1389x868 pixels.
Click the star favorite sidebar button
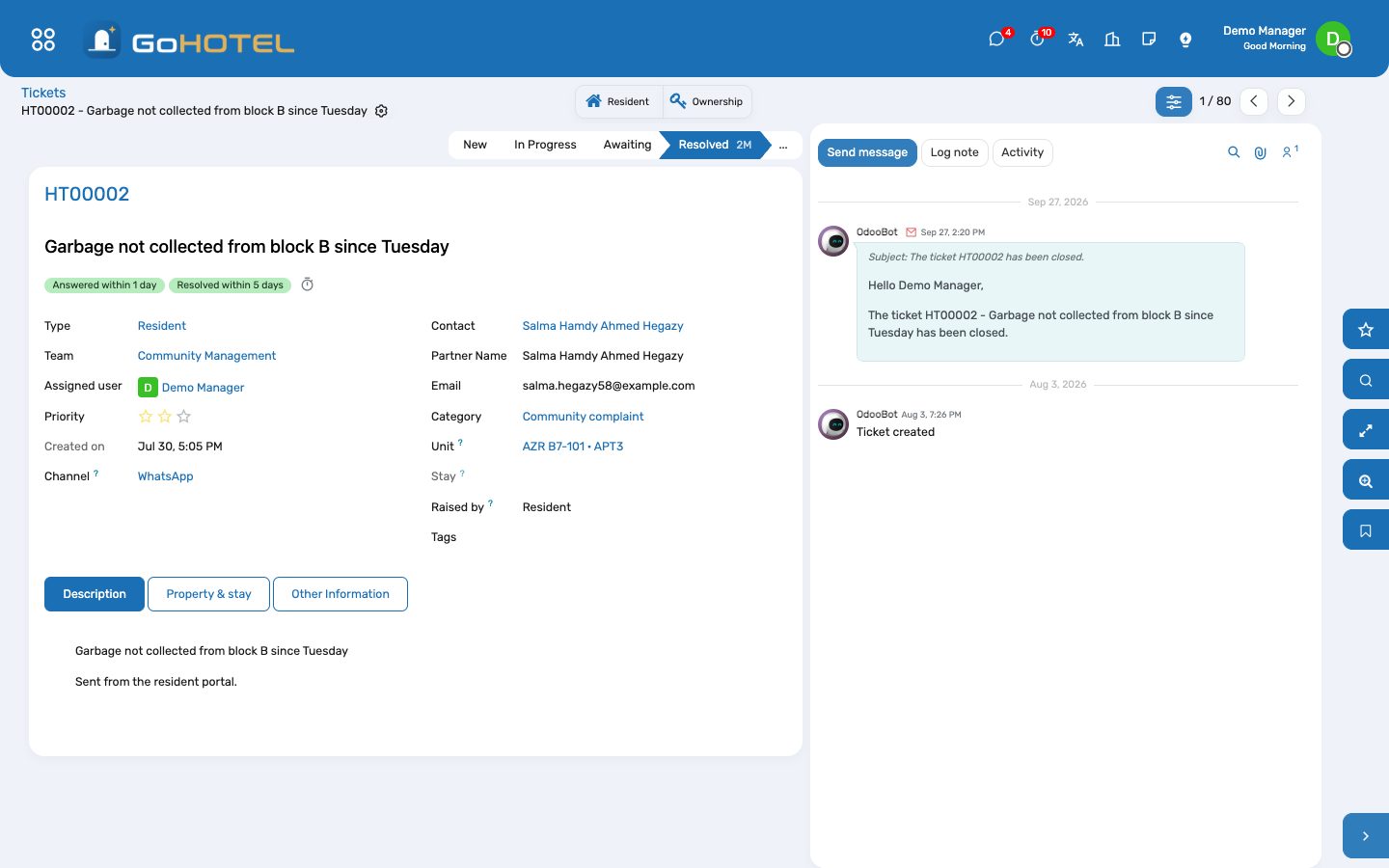1366,330
